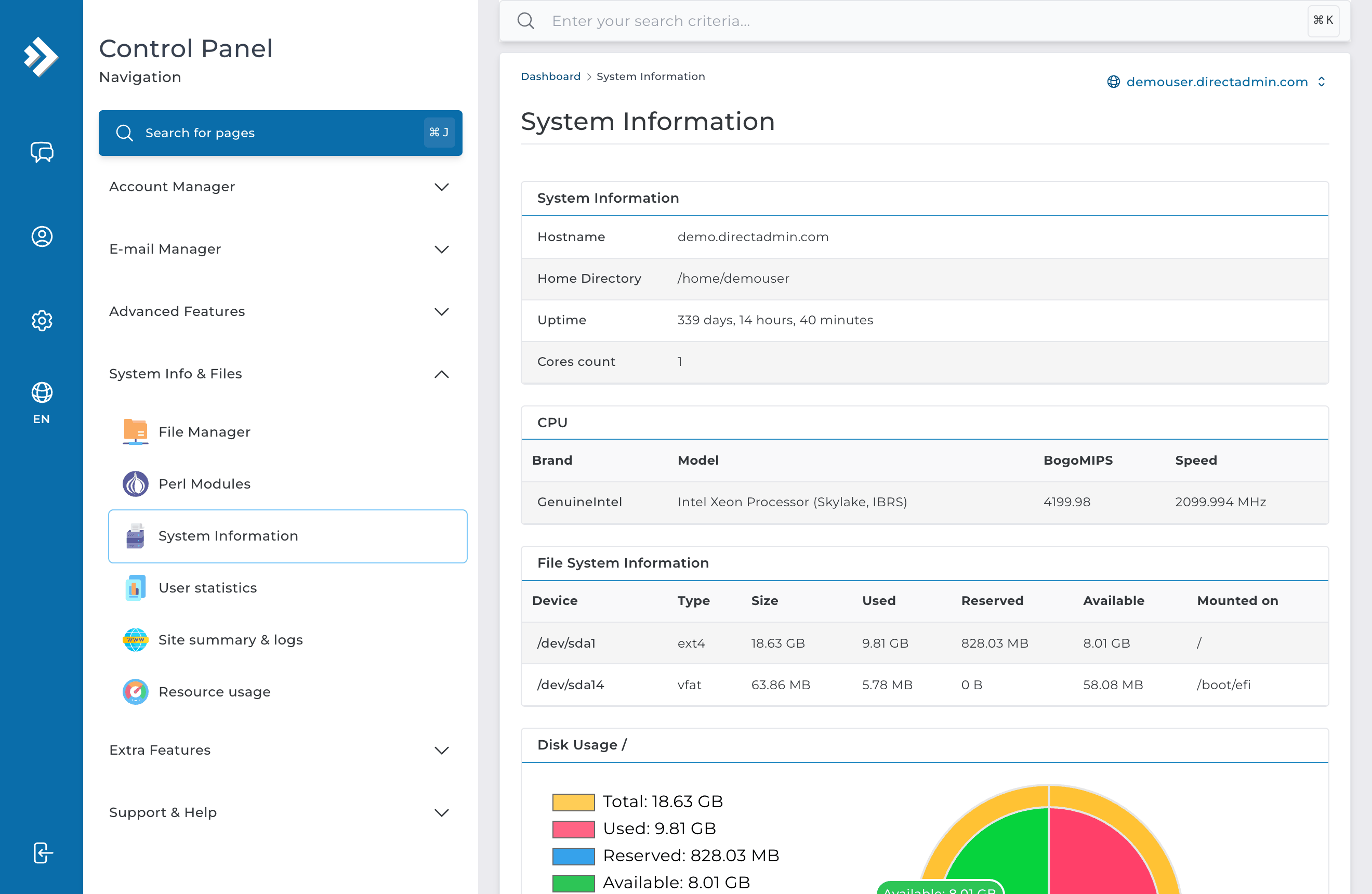Focus the Enter your search criteria field
The width and height of the screenshot is (1372, 894).
[x=924, y=21]
